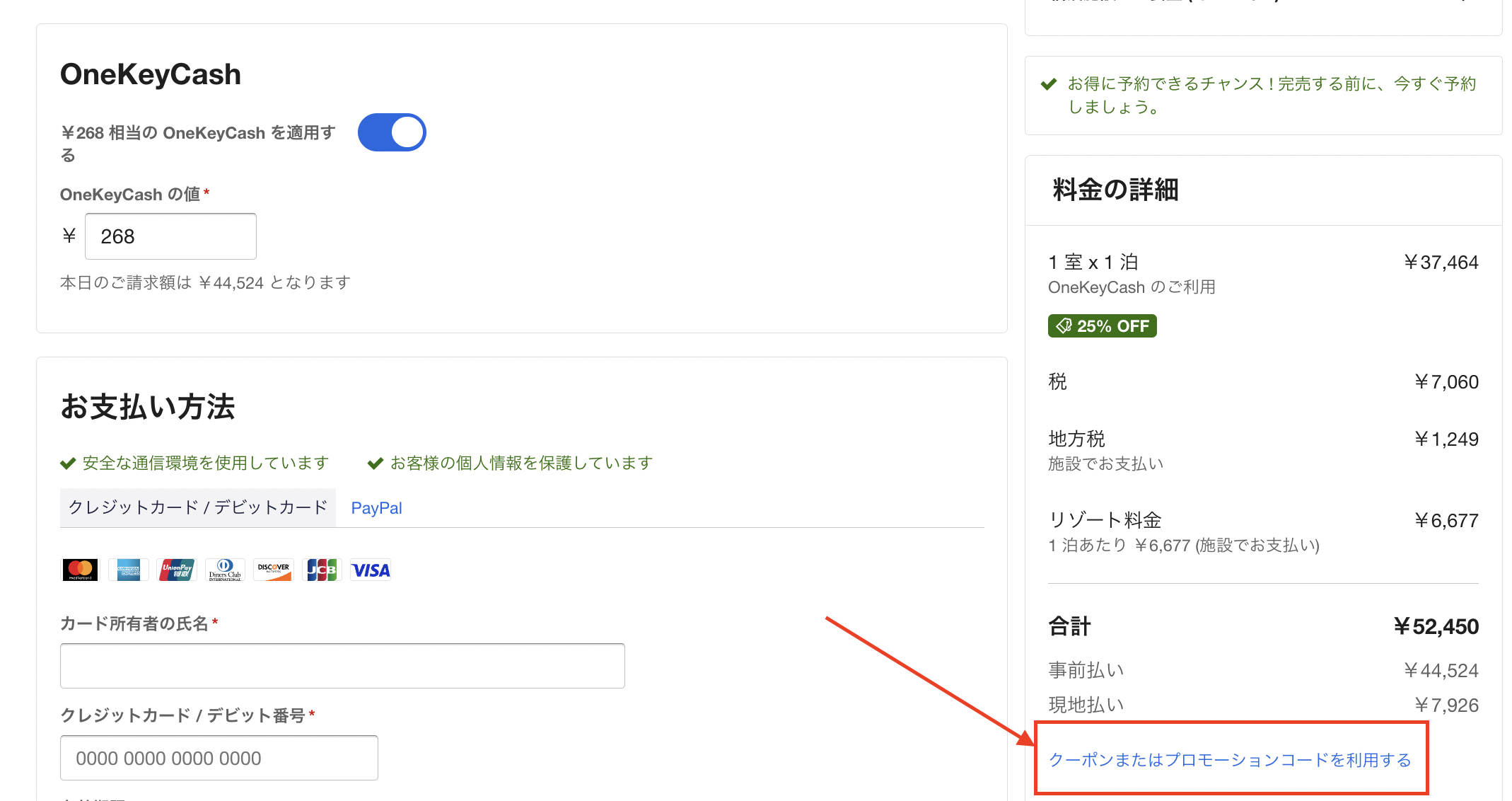Select the Mastercard payment icon

pyautogui.click(x=79, y=570)
